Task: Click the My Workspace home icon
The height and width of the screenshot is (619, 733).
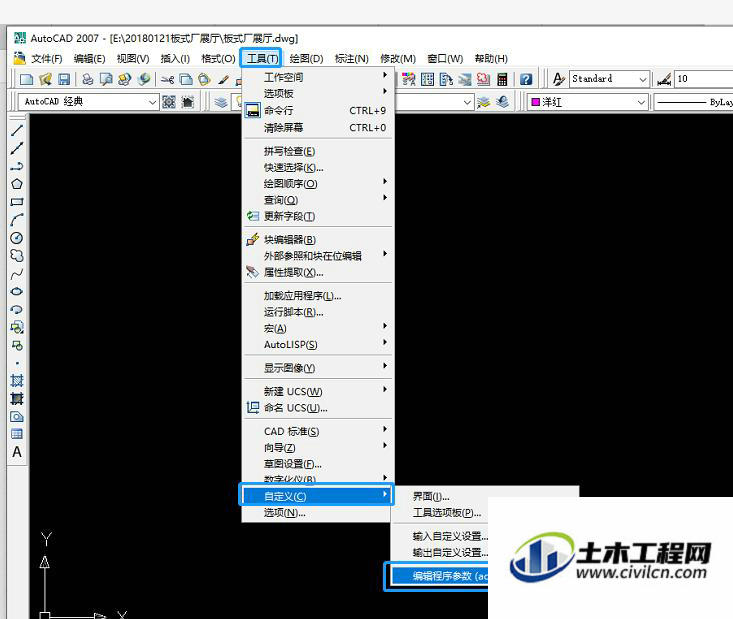Action: tap(187, 101)
